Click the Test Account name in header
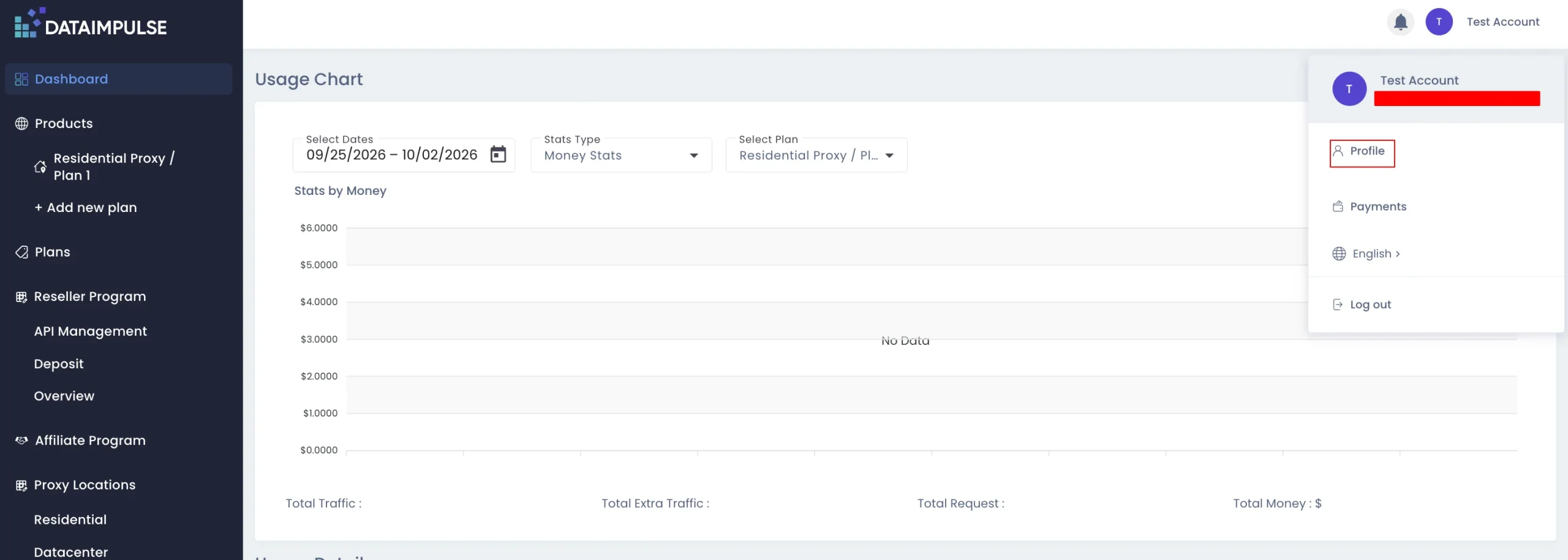Image resolution: width=1568 pixels, height=560 pixels. pyautogui.click(x=1502, y=22)
